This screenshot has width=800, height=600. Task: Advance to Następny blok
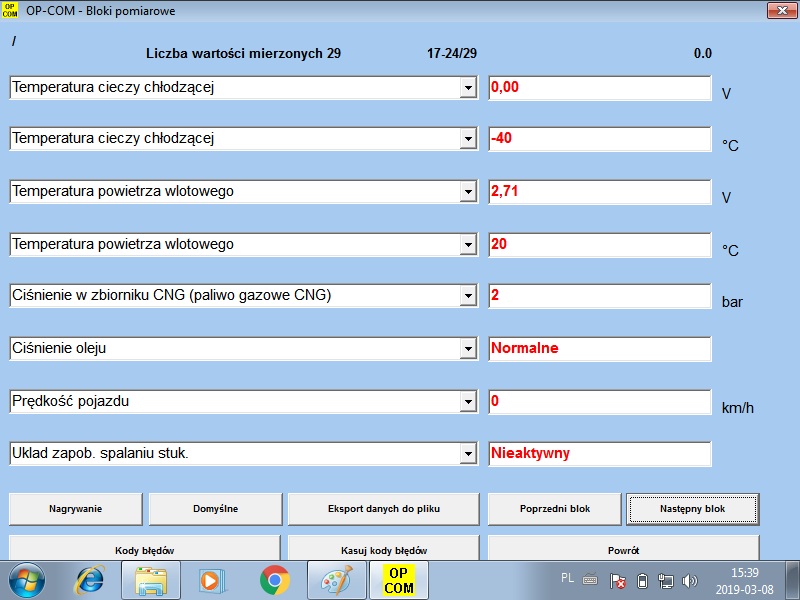point(692,509)
